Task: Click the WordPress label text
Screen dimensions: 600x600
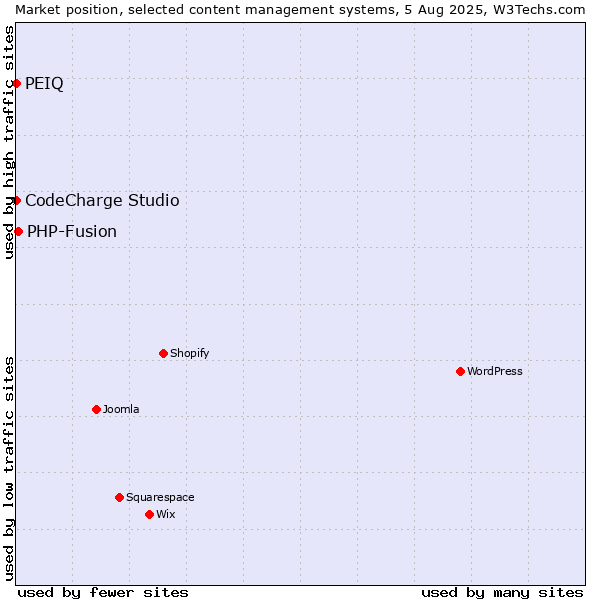Action: click(495, 371)
